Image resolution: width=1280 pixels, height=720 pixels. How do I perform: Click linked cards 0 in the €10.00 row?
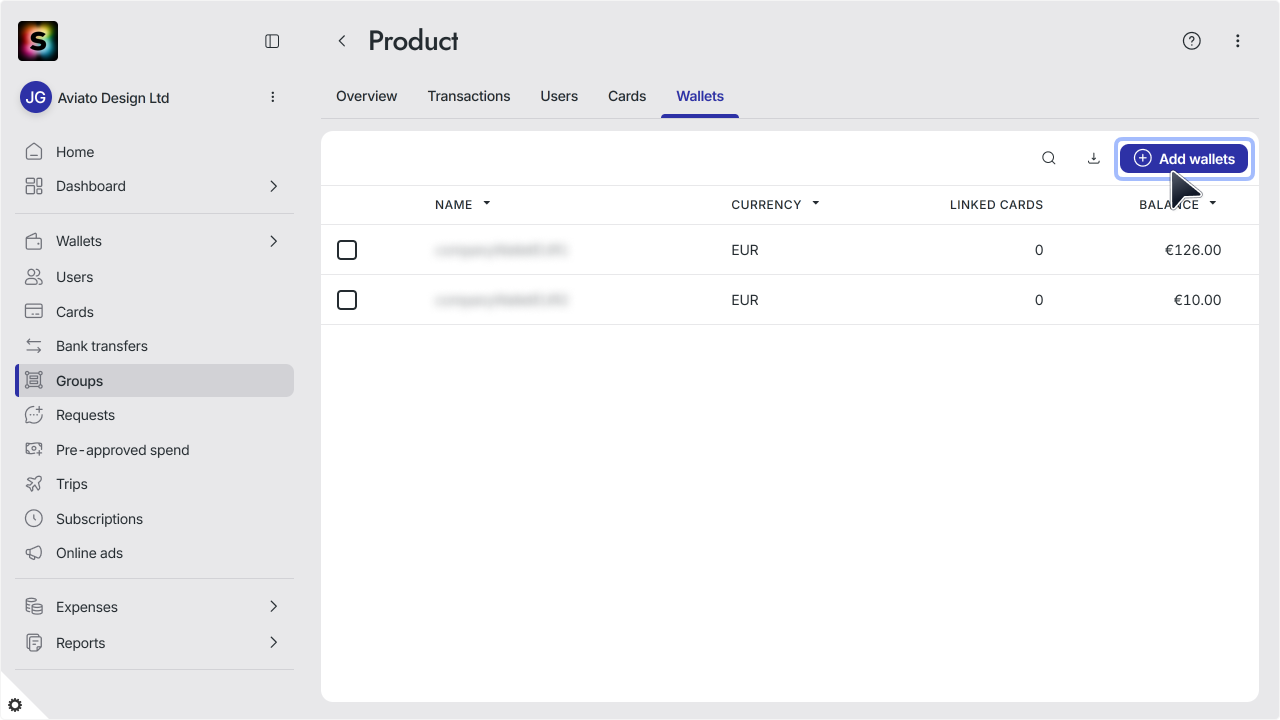[1039, 300]
